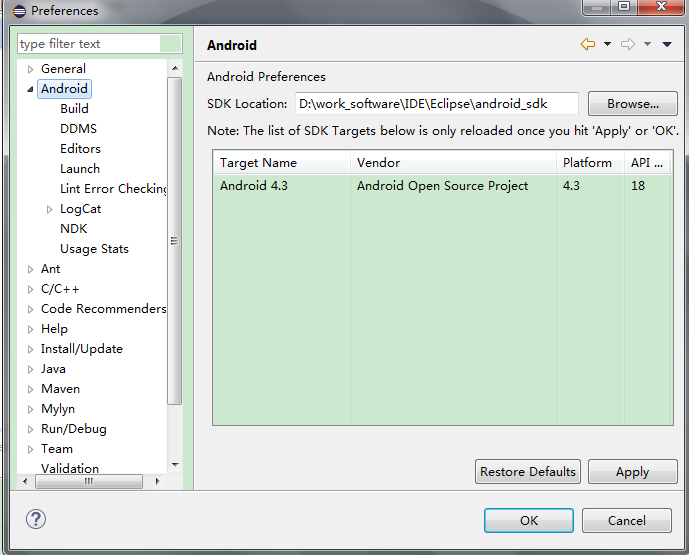Select the LogCat preference page

point(80,209)
